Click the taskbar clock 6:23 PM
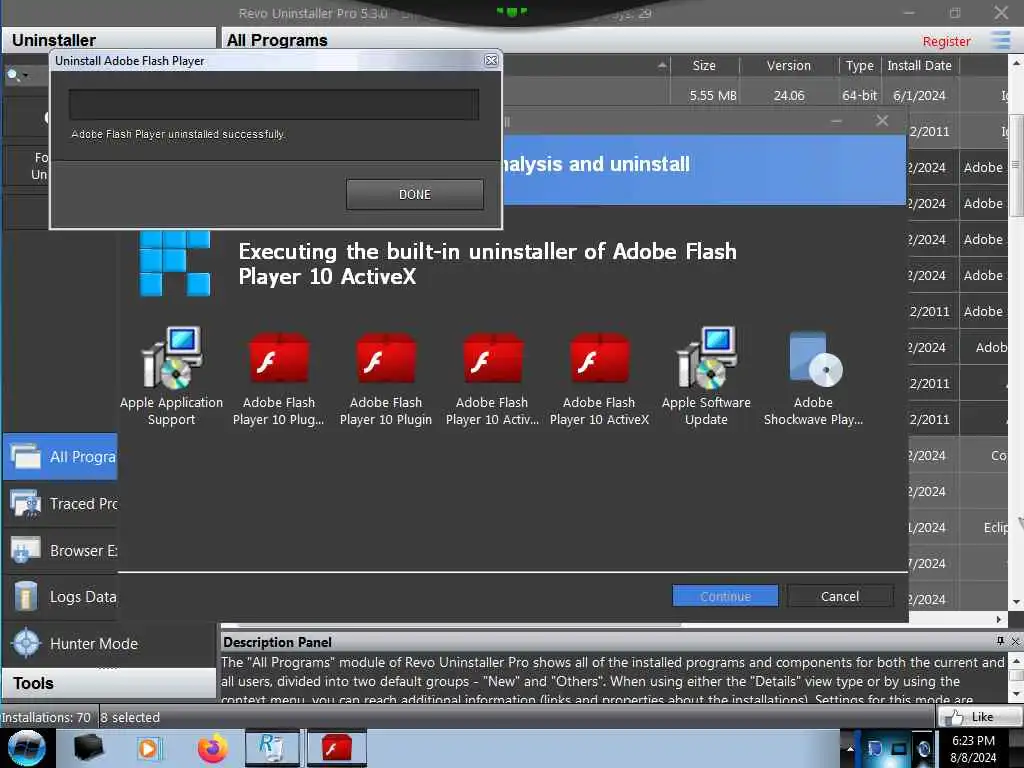This screenshot has height=768, width=1024. 973,741
